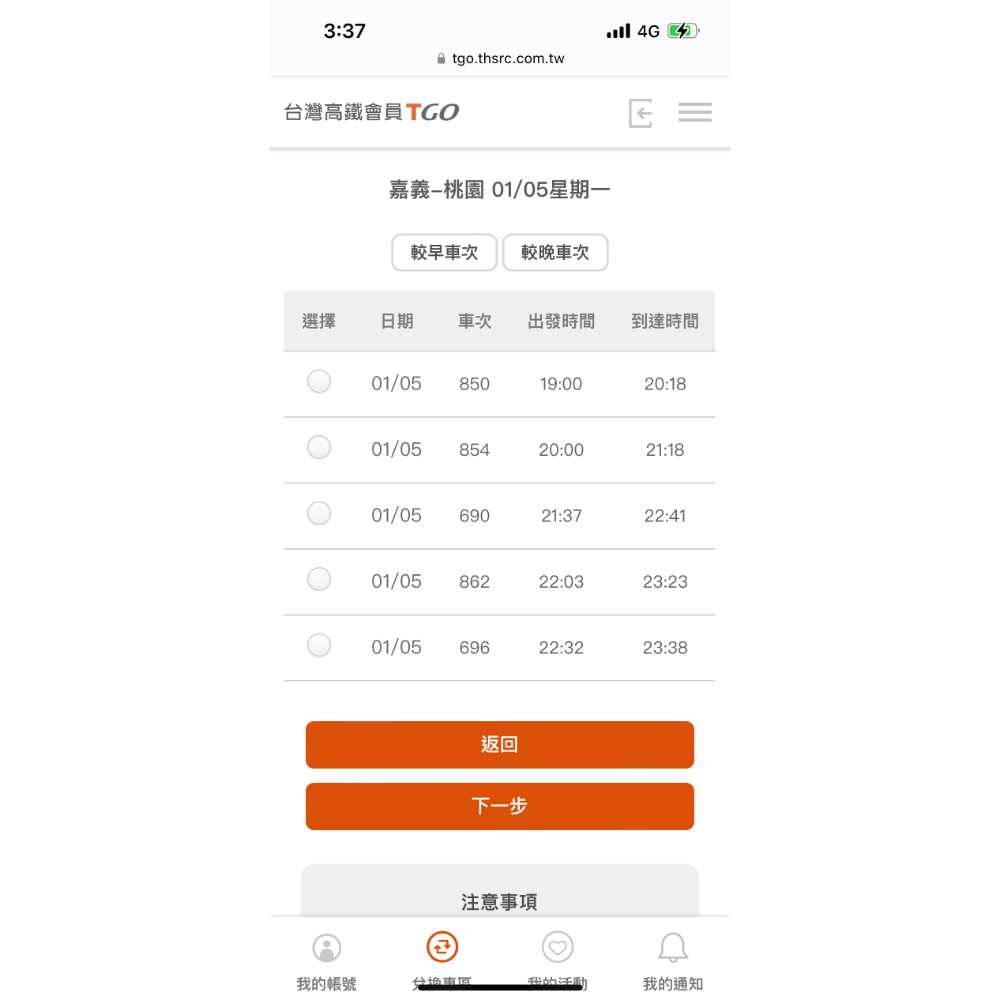
Task: Open the hamburger menu icon
Action: click(695, 112)
